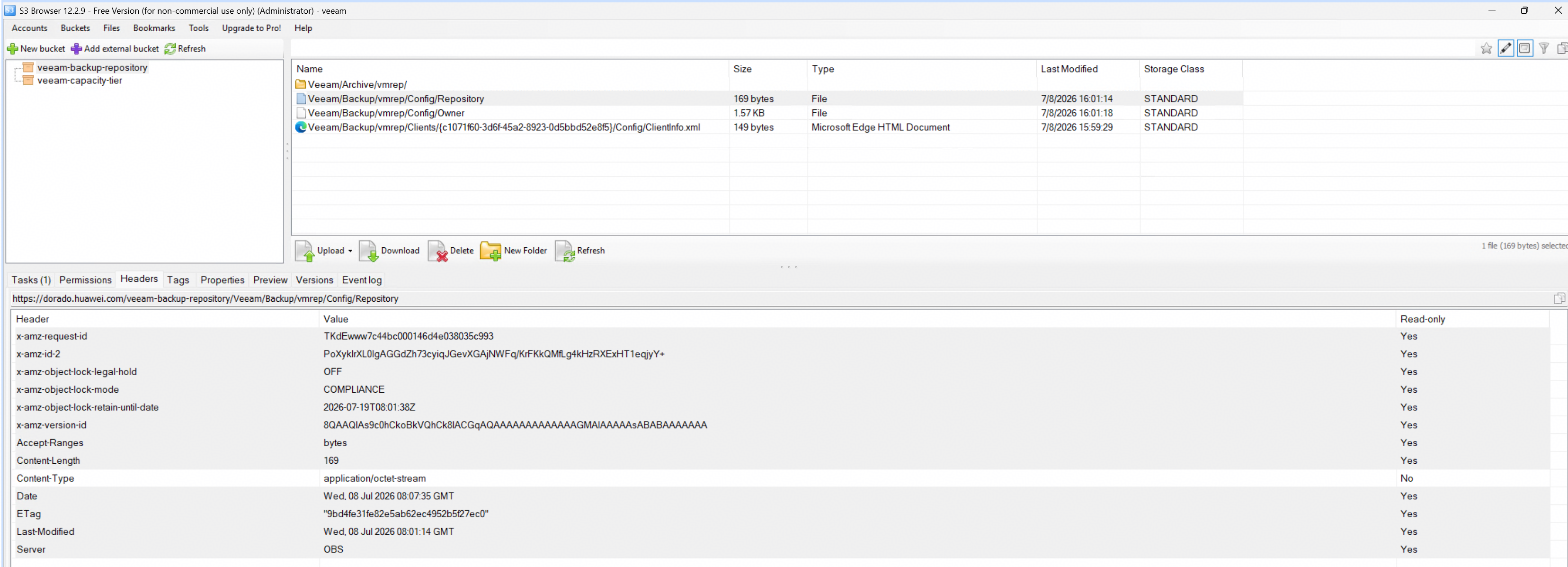The width and height of the screenshot is (1568, 567).
Task: Click the Download button
Action: pos(390,251)
